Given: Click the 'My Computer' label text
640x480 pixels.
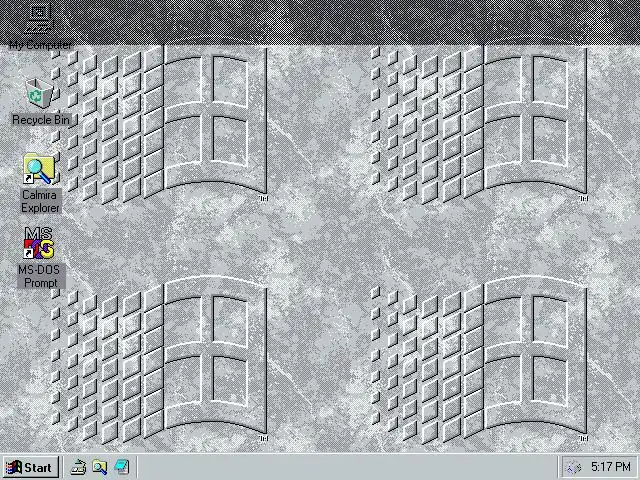Looking at the screenshot, I should [x=40, y=44].
